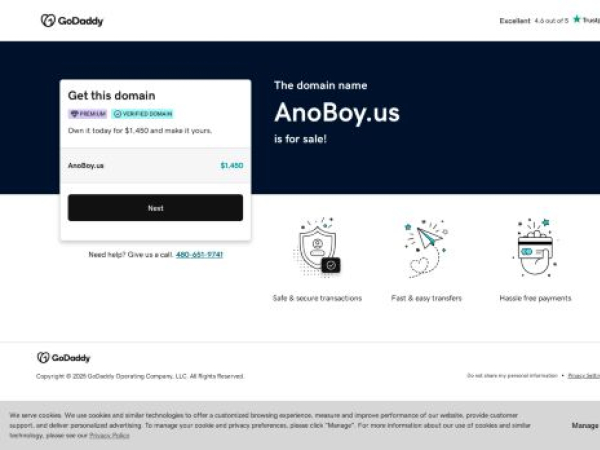The height and width of the screenshot is (450, 600).
Task: Click the Trustpilot star icon
Action: point(577,19)
